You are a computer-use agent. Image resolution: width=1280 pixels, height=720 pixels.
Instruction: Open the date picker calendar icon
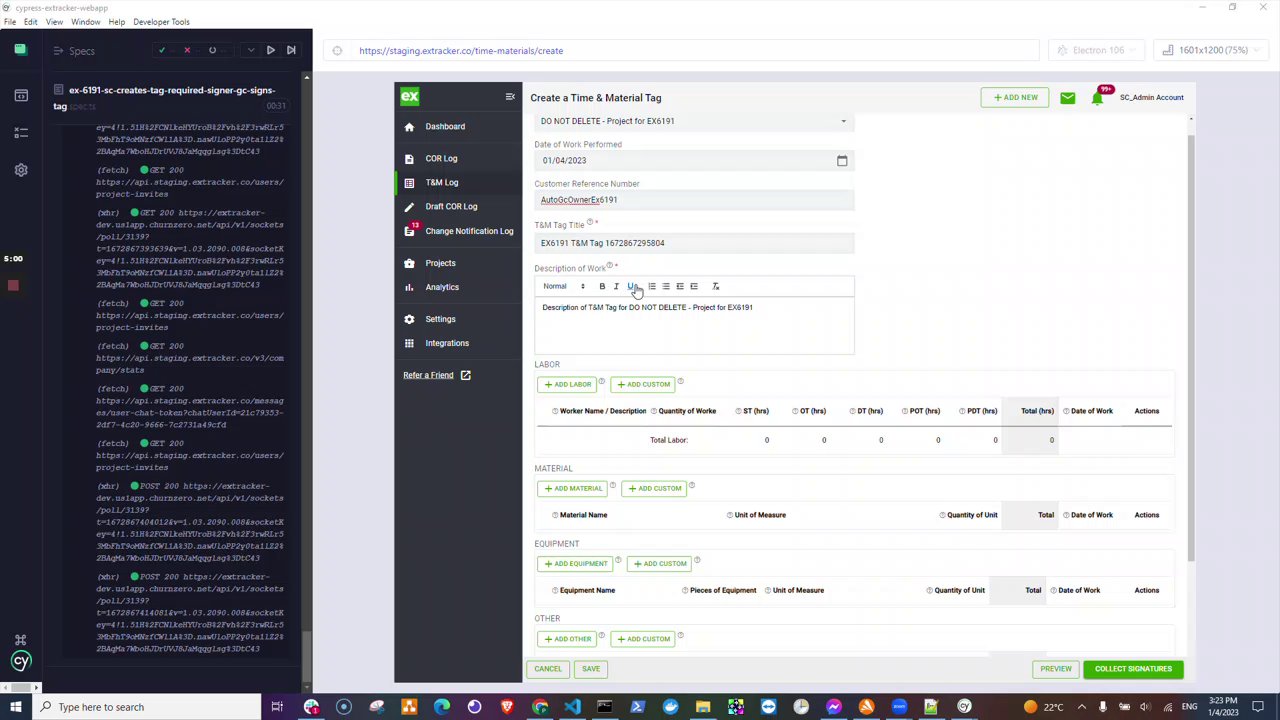pyautogui.click(x=842, y=160)
